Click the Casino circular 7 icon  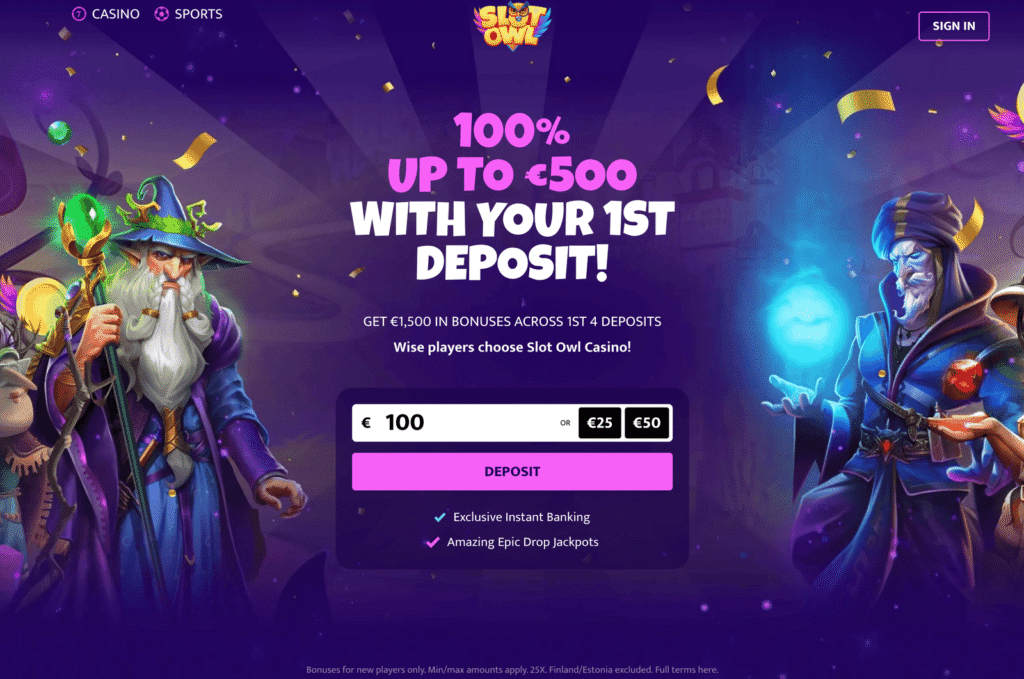tap(79, 14)
